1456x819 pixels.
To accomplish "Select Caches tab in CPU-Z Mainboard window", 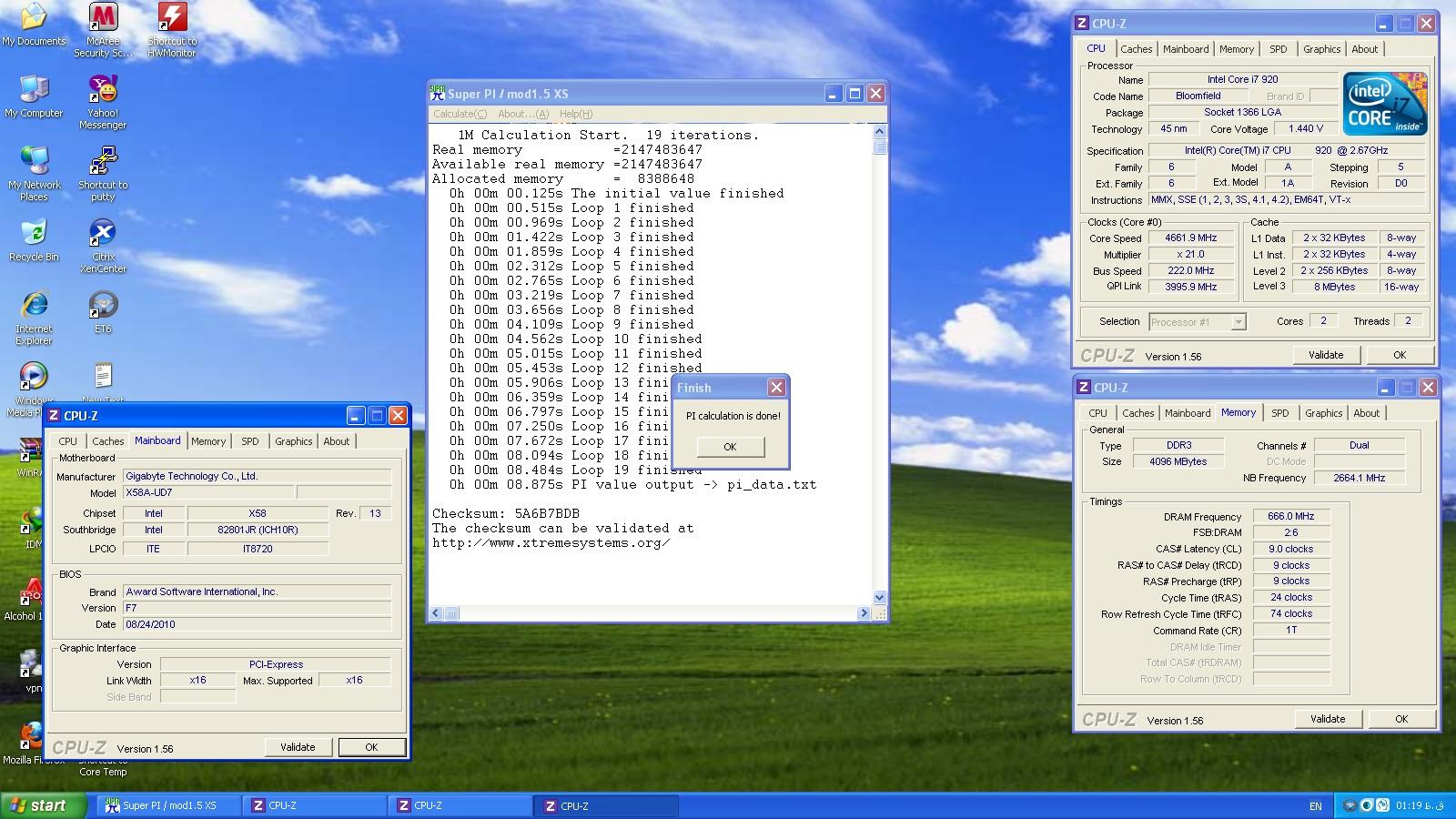I will [x=107, y=441].
